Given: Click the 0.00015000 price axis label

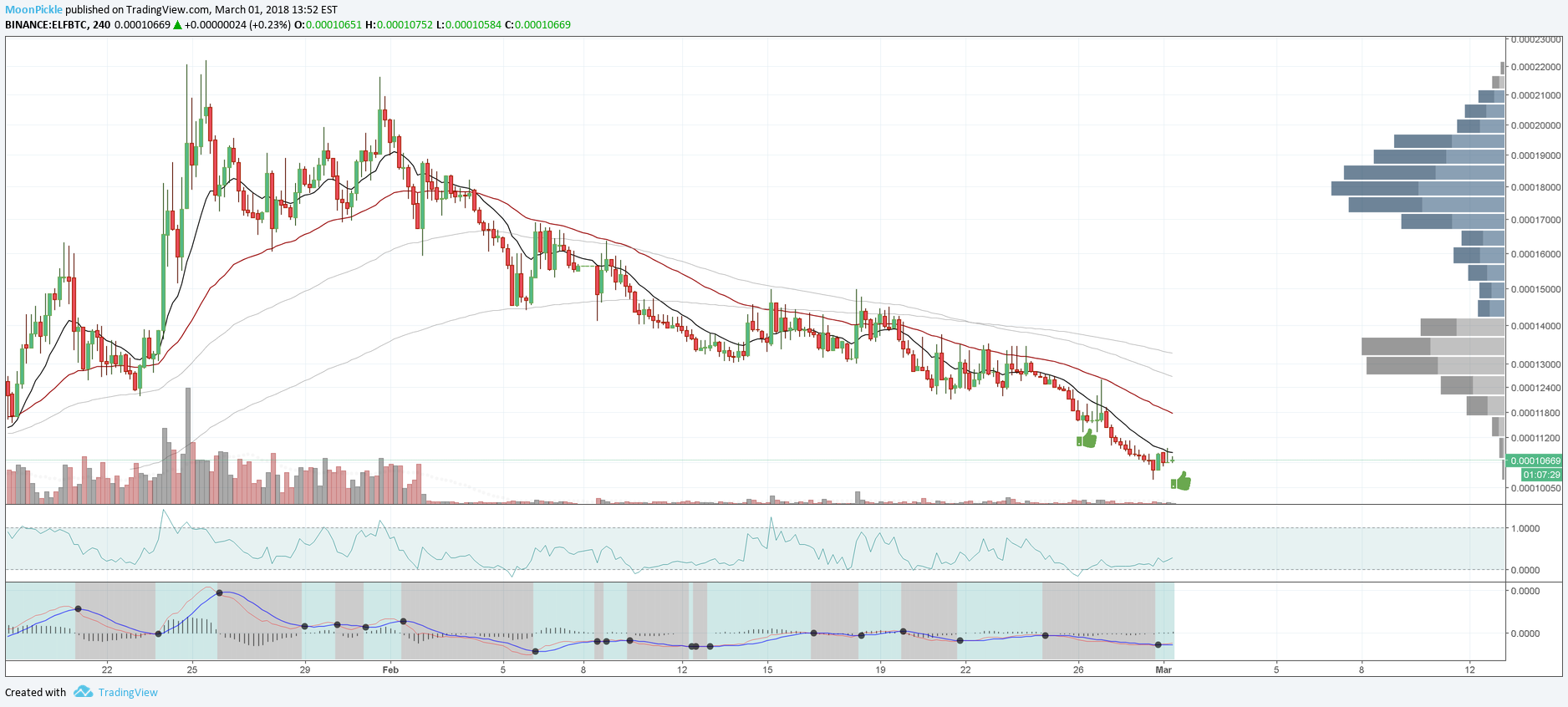Looking at the screenshot, I should click(1535, 289).
